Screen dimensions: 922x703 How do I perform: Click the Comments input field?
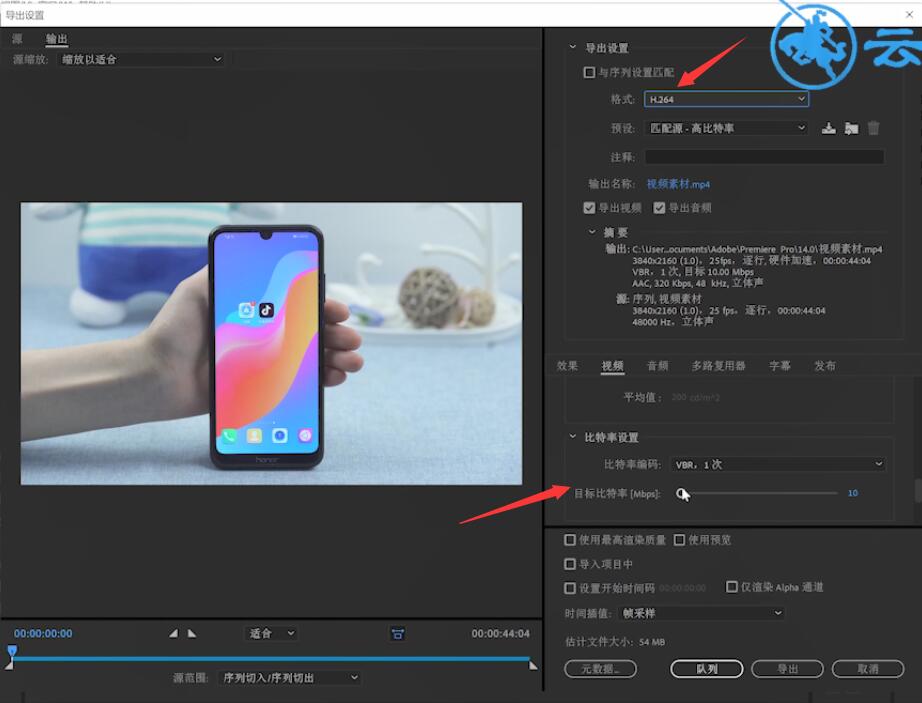pyautogui.click(x=764, y=156)
